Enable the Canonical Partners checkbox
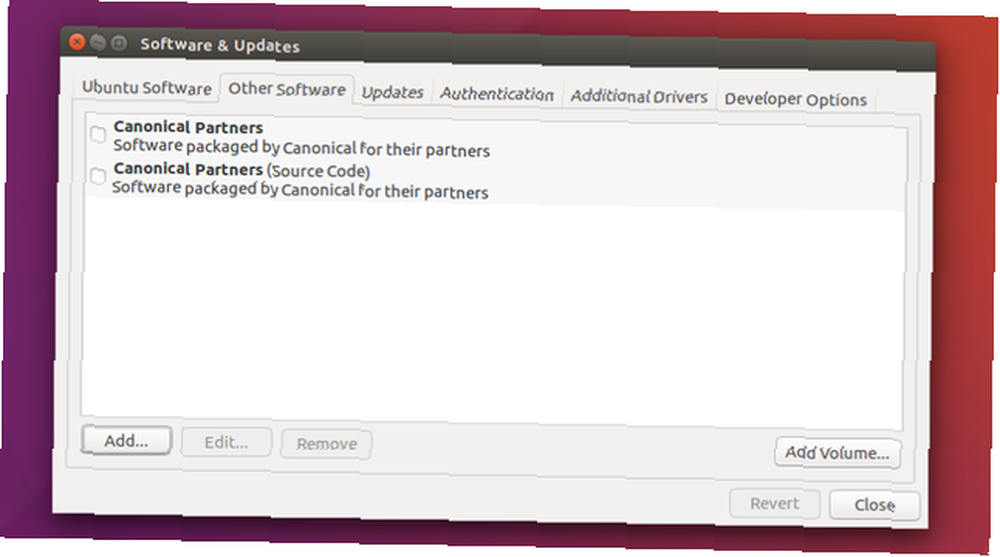 click(x=98, y=134)
